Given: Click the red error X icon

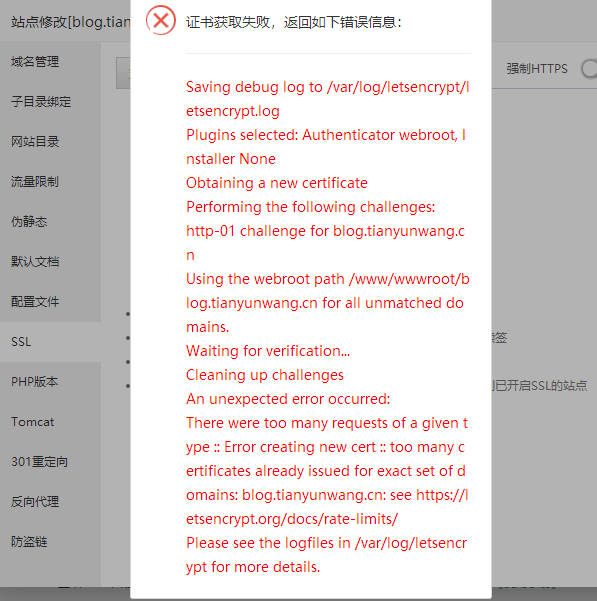Looking at the screenshot, I should pos(161,20).
